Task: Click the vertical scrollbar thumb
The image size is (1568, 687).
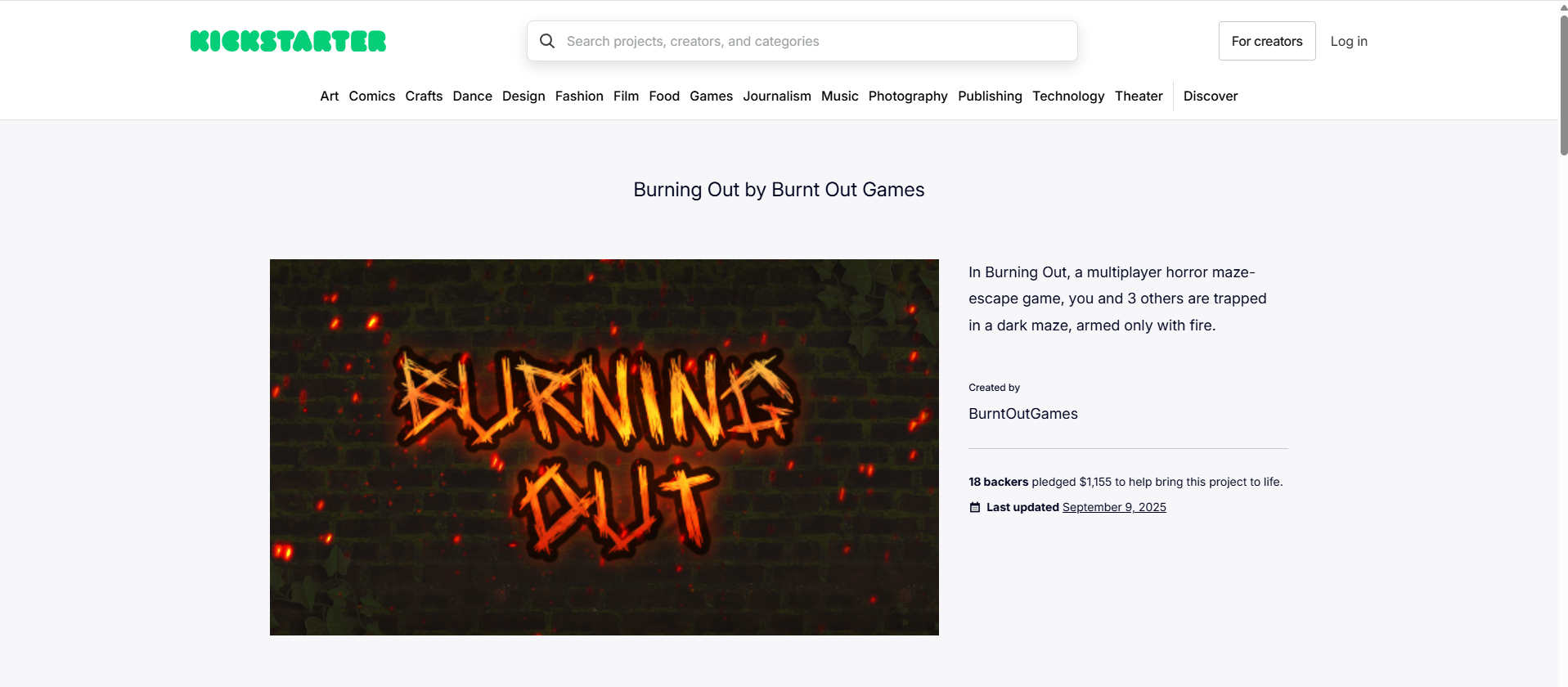Action: pyautogui.click(x=1563, y=85)
